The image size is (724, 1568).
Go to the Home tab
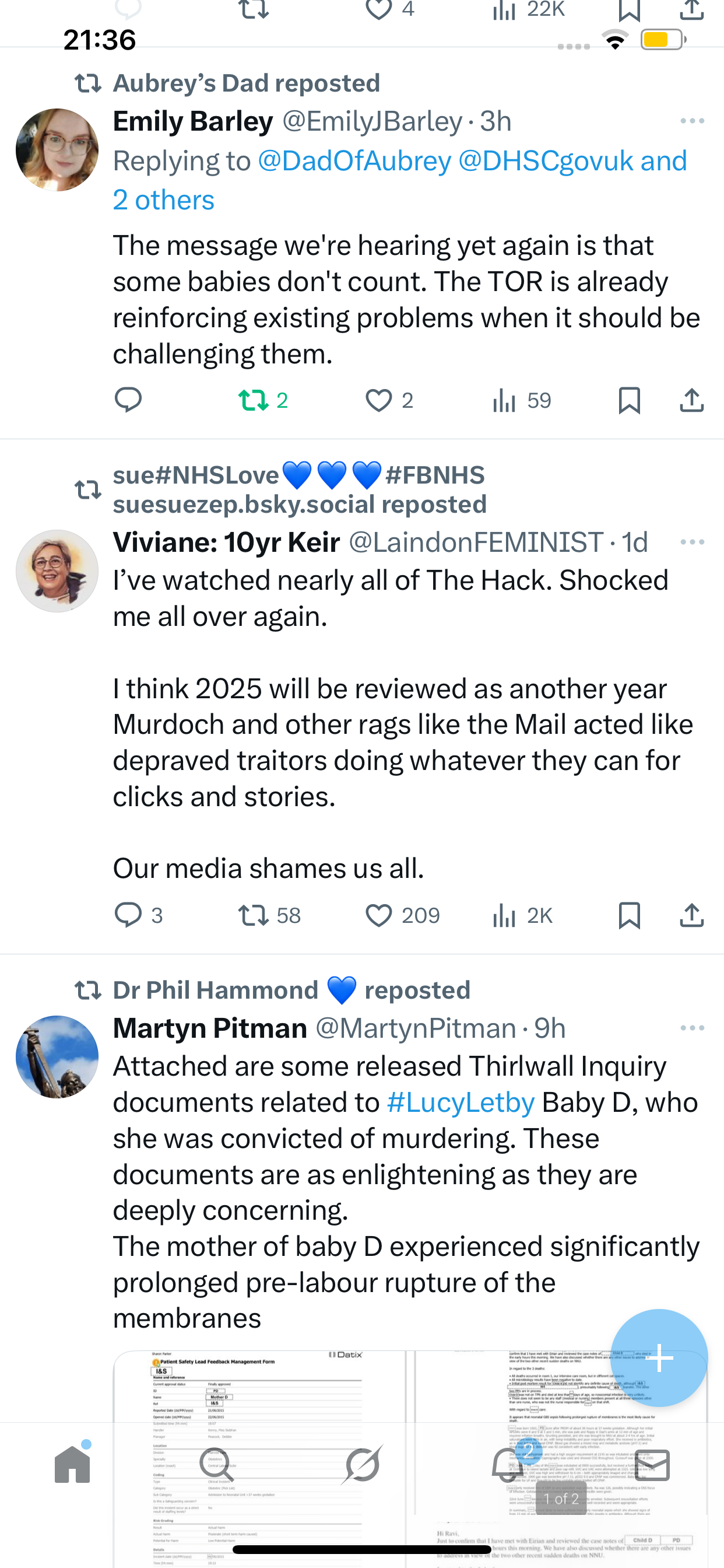72,1465
